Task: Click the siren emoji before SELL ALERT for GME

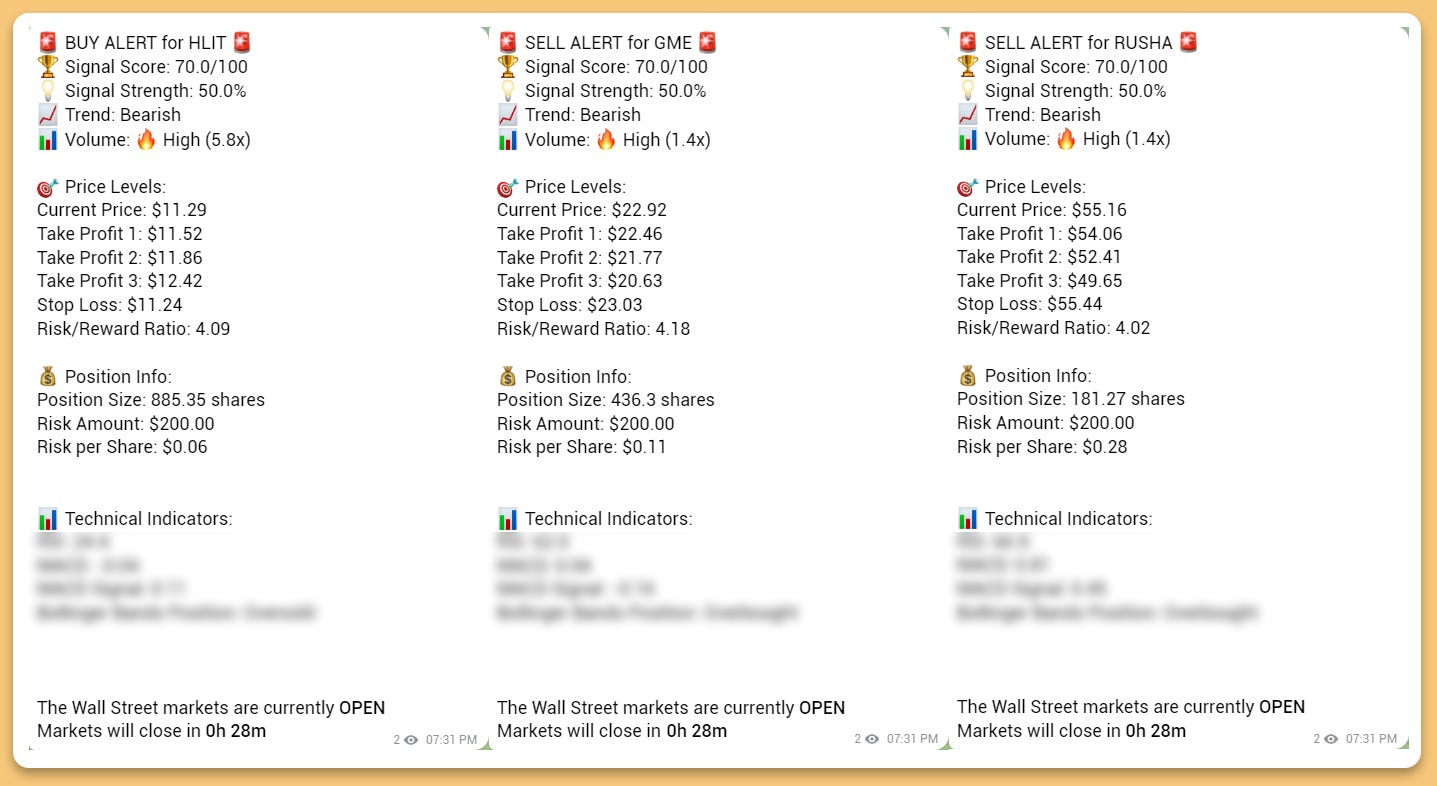Action: coord(508,42)
